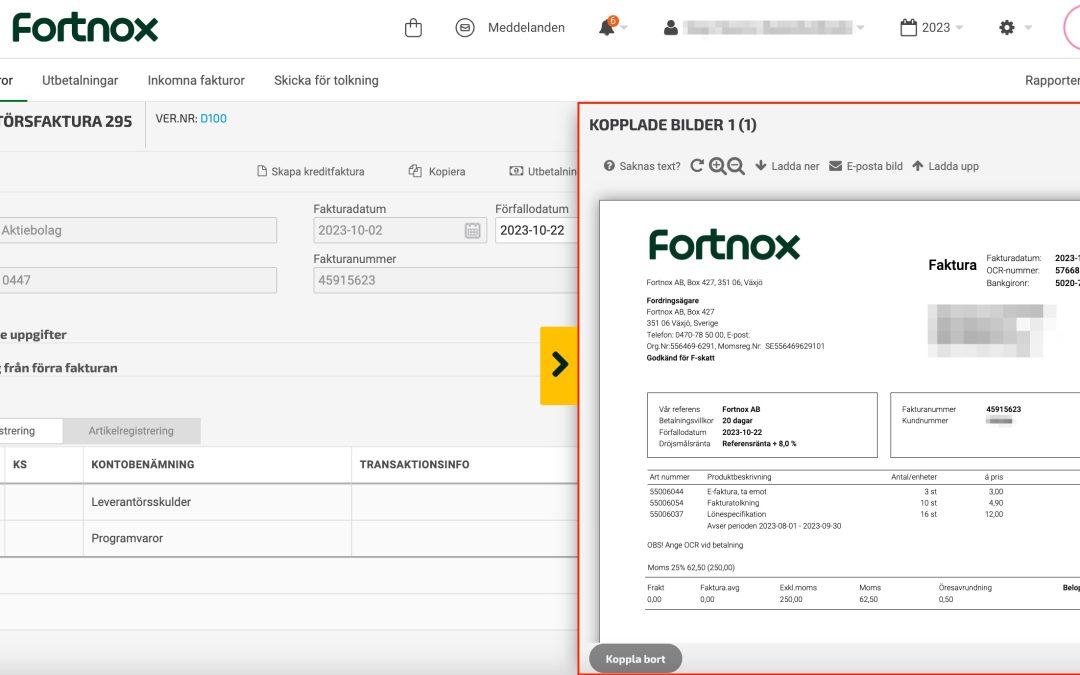Click the Fakturanummer field 45915623
1080x675 pixels.
pyautogui.click(x=445, y=280)
